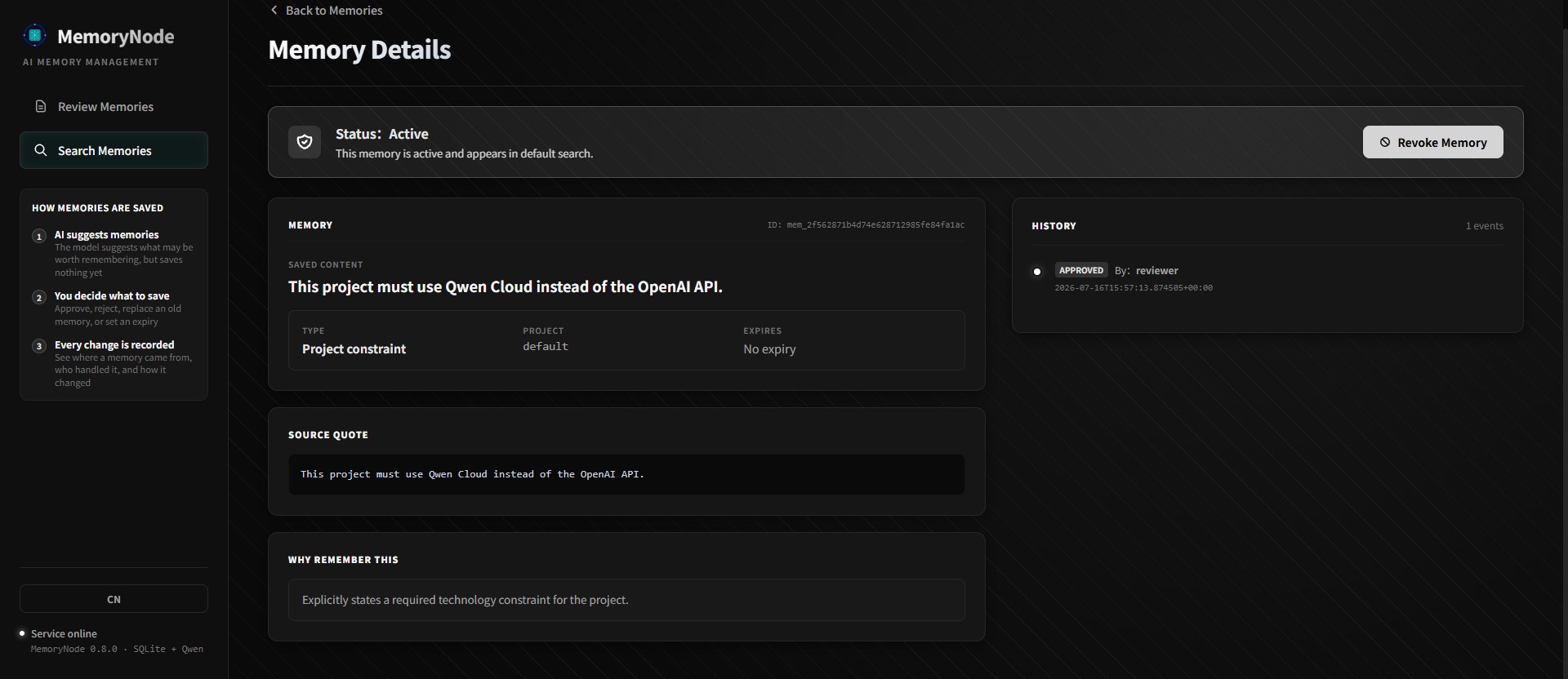The image size is (1568, 679).
Task: Click step 3 number badge
Action: click(39, 346)
